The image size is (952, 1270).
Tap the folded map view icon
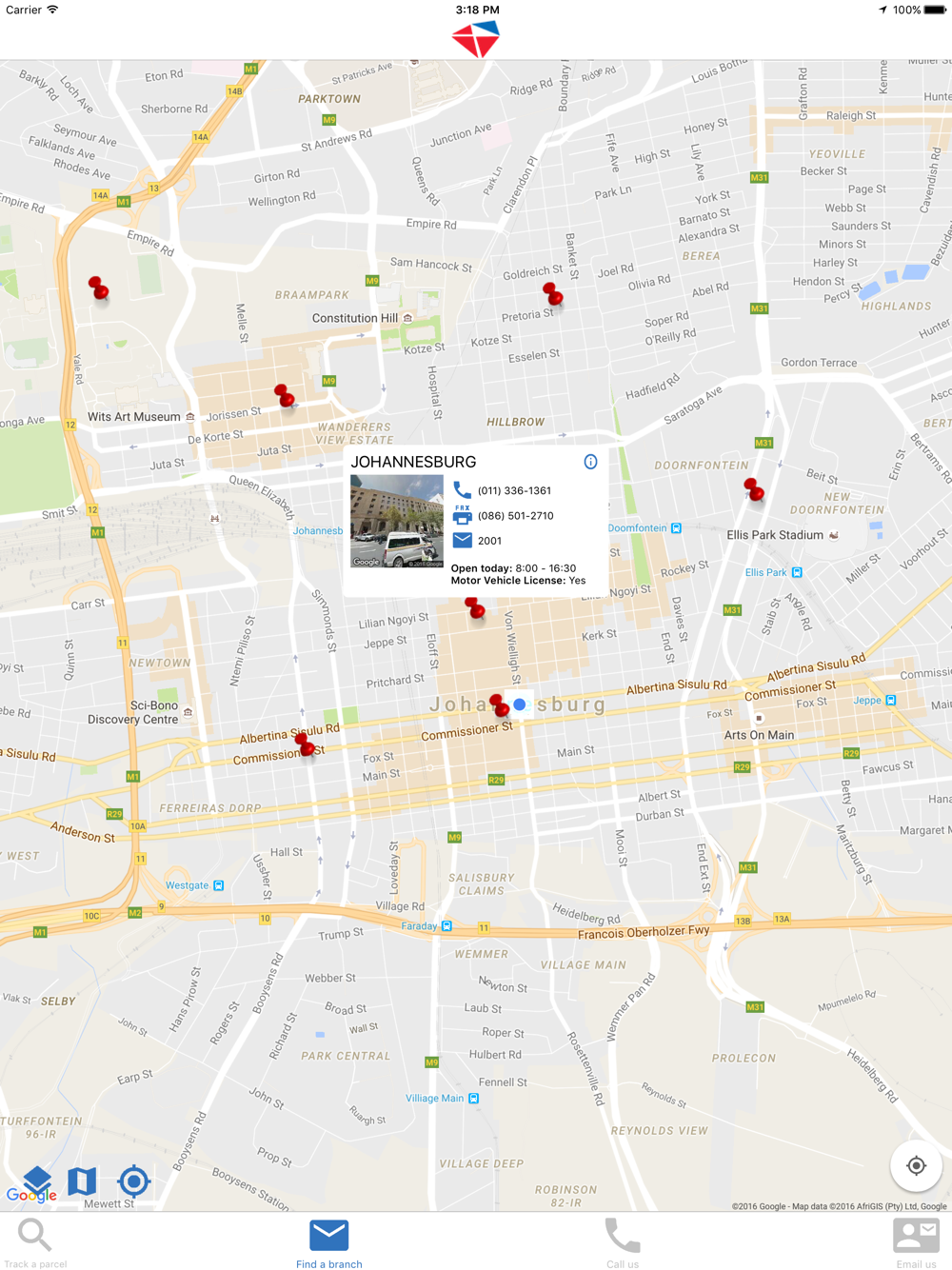click(83, 1181)
